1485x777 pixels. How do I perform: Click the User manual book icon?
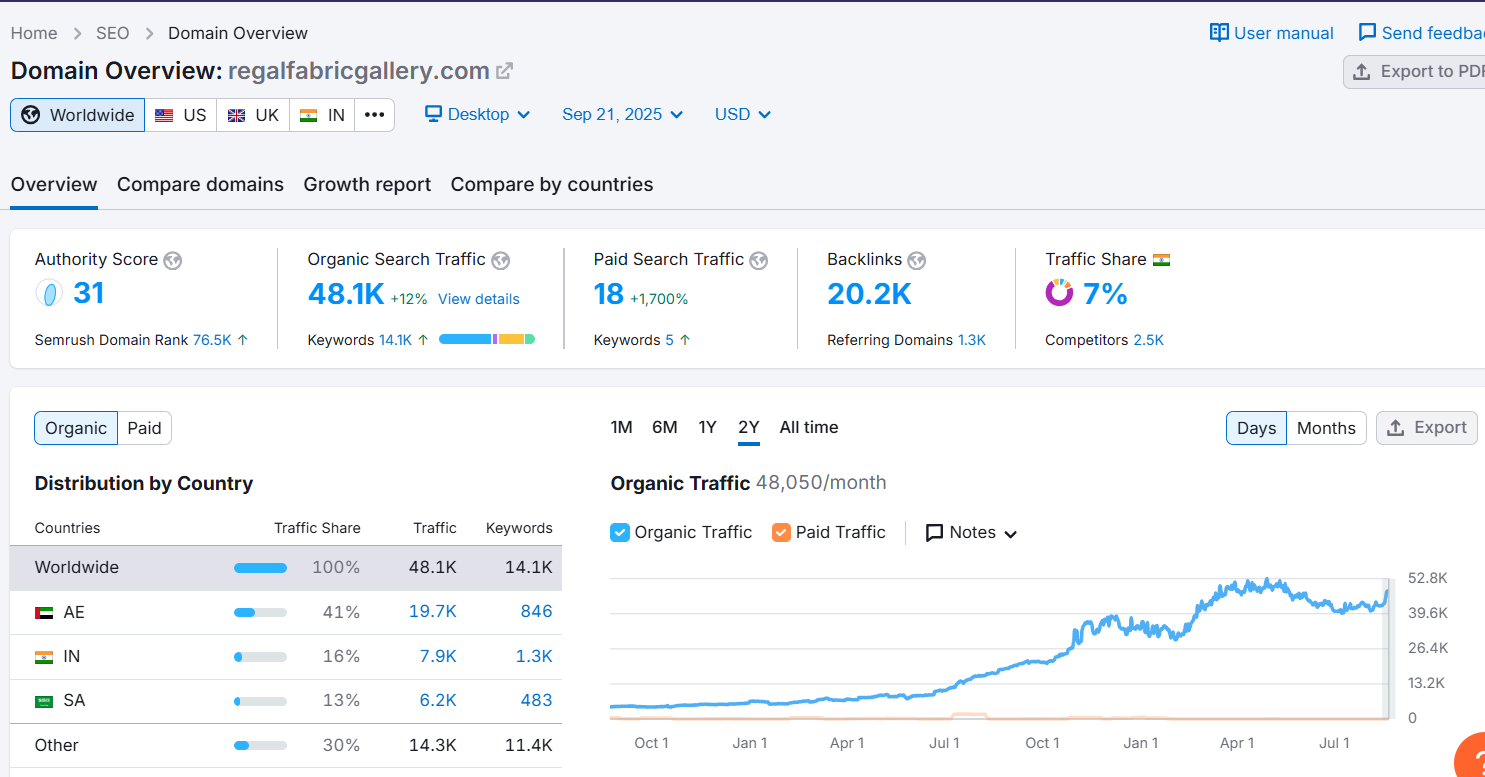click(1219, 33)
